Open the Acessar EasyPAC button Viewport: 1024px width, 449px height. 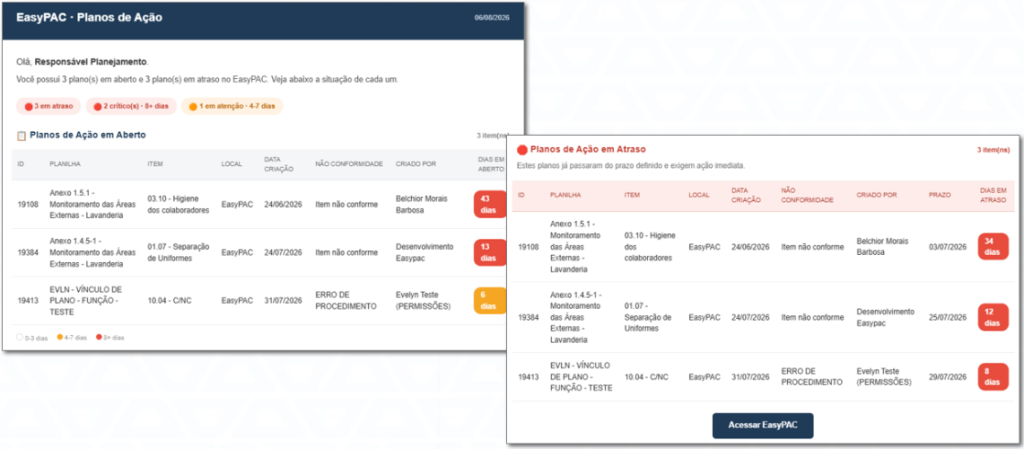tap(763, 426)
